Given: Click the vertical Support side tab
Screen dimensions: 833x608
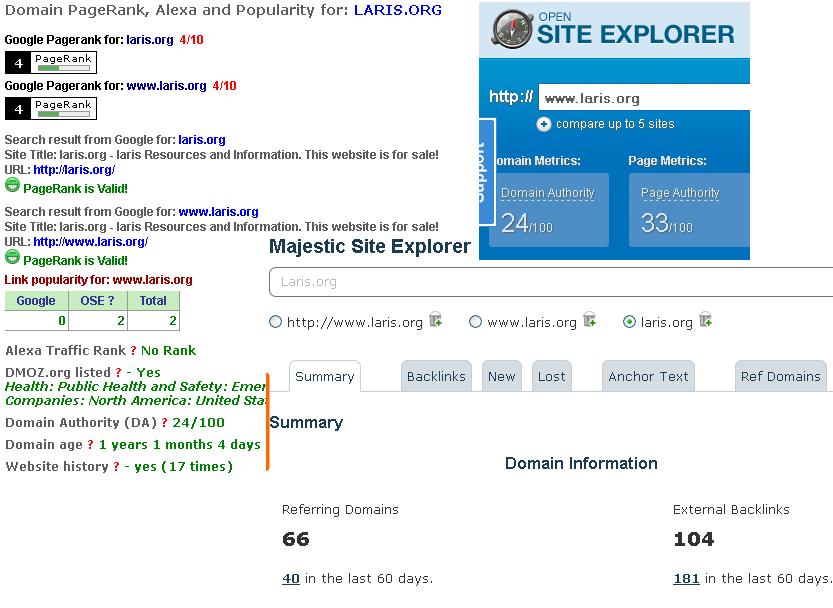Looking at the screenshot, I should [487, 172].
